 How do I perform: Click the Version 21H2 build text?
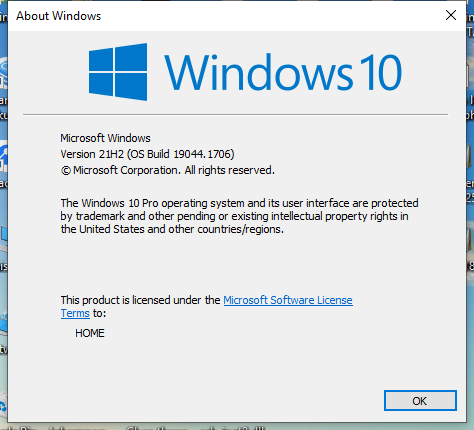(147, 154)
